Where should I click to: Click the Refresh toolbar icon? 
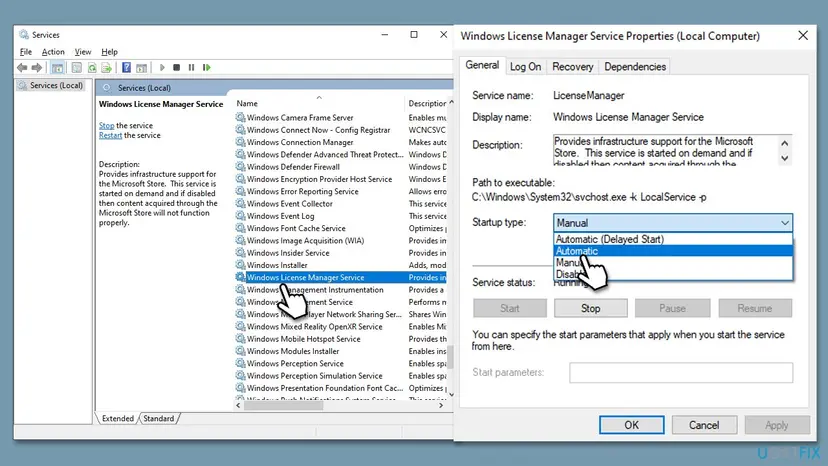(92, 68)
